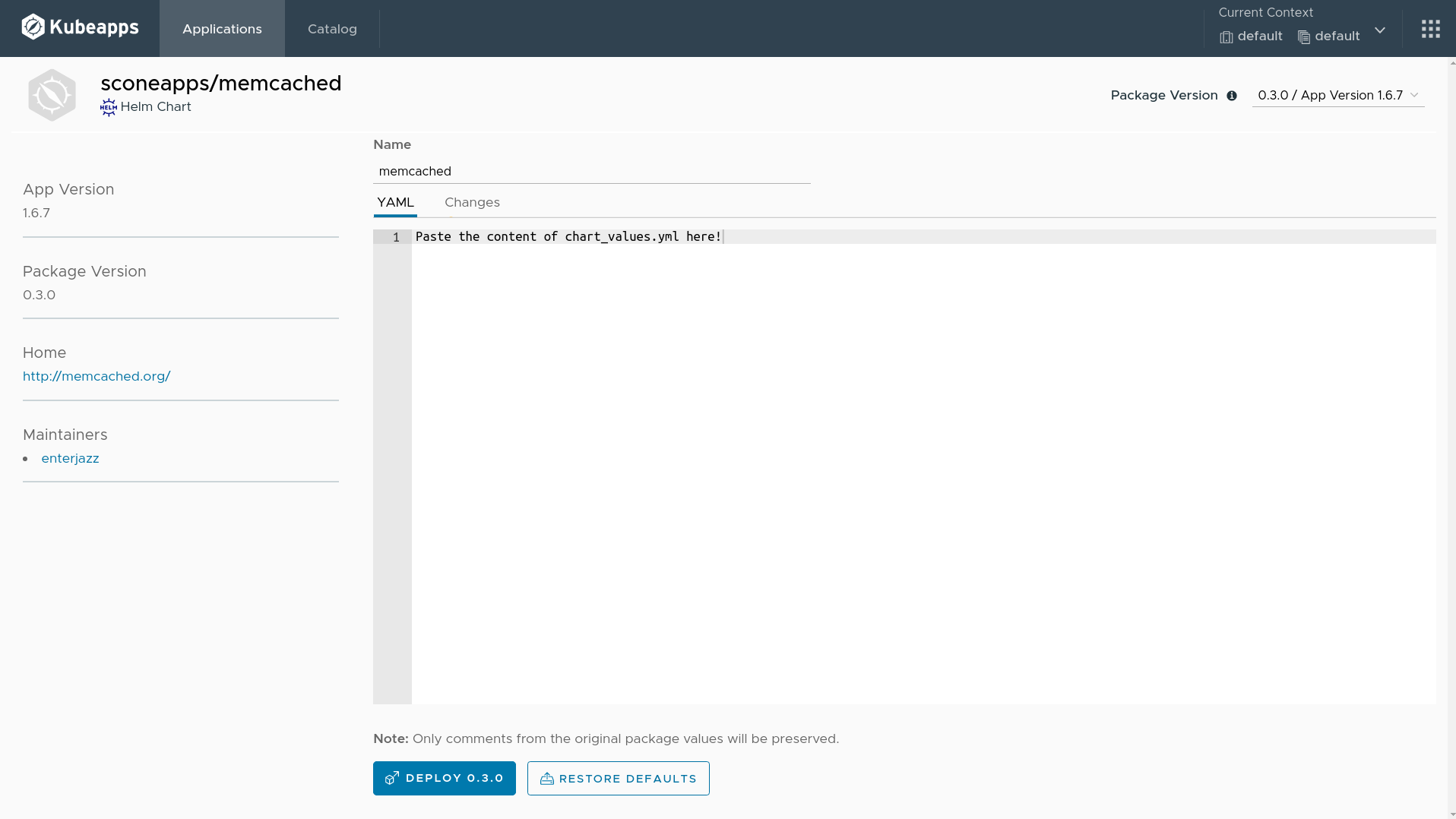
Task: Click the upload icon in Restore Defaults
Action: [546, 778]
